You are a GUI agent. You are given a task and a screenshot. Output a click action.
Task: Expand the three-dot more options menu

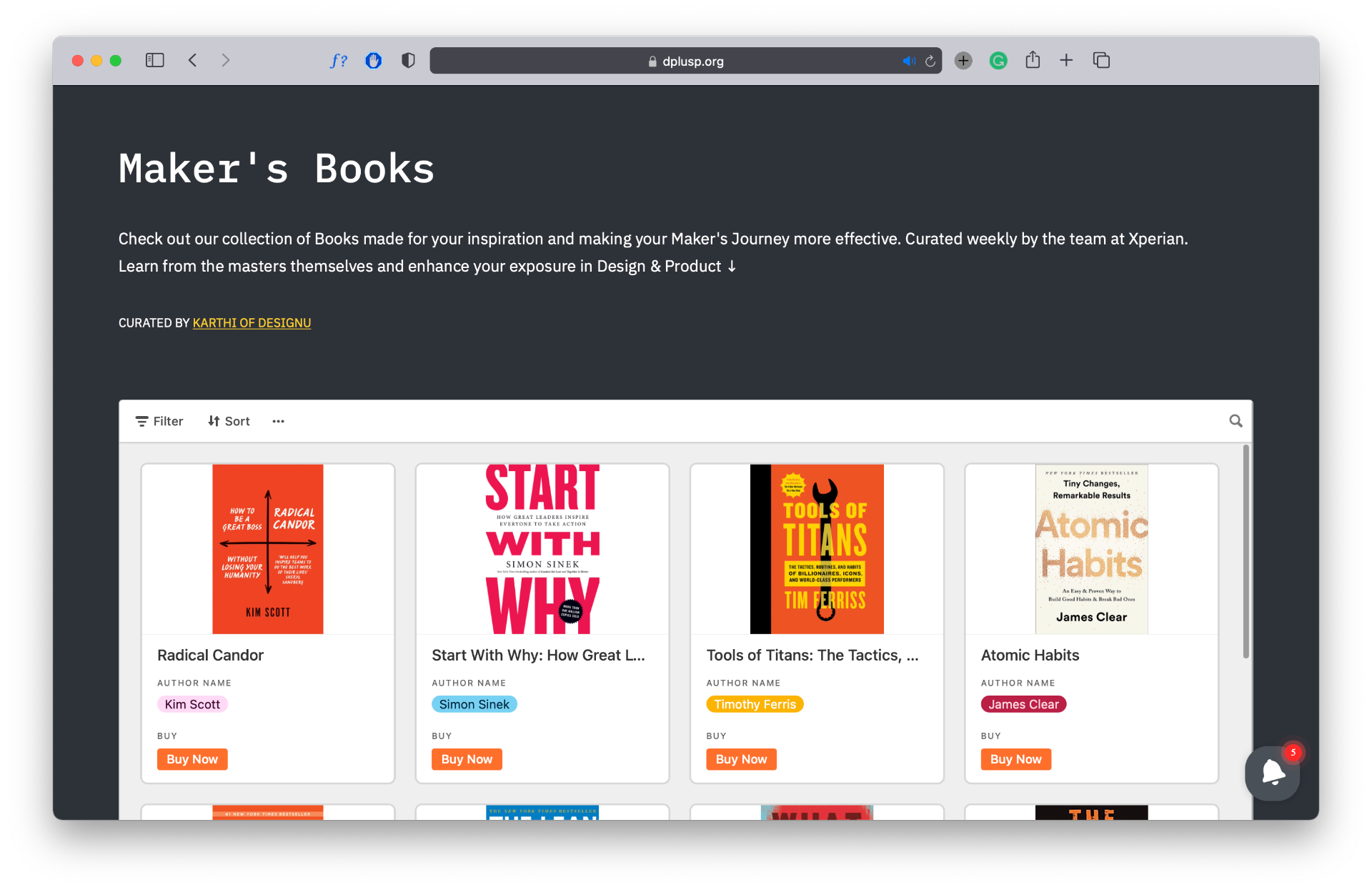(x=278, y=421)
